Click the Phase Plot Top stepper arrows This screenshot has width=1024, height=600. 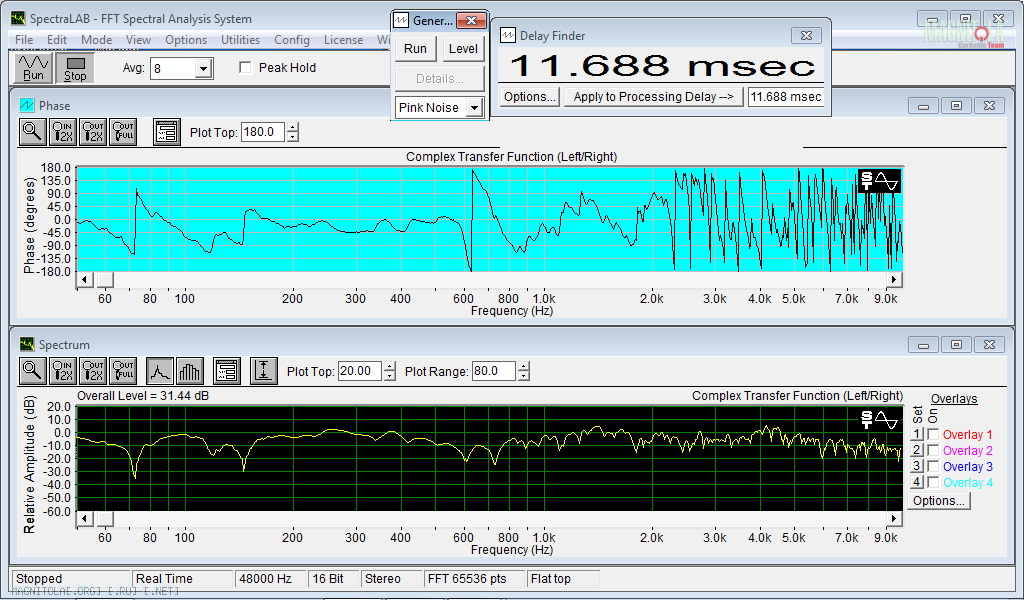(x=293, y=133)
